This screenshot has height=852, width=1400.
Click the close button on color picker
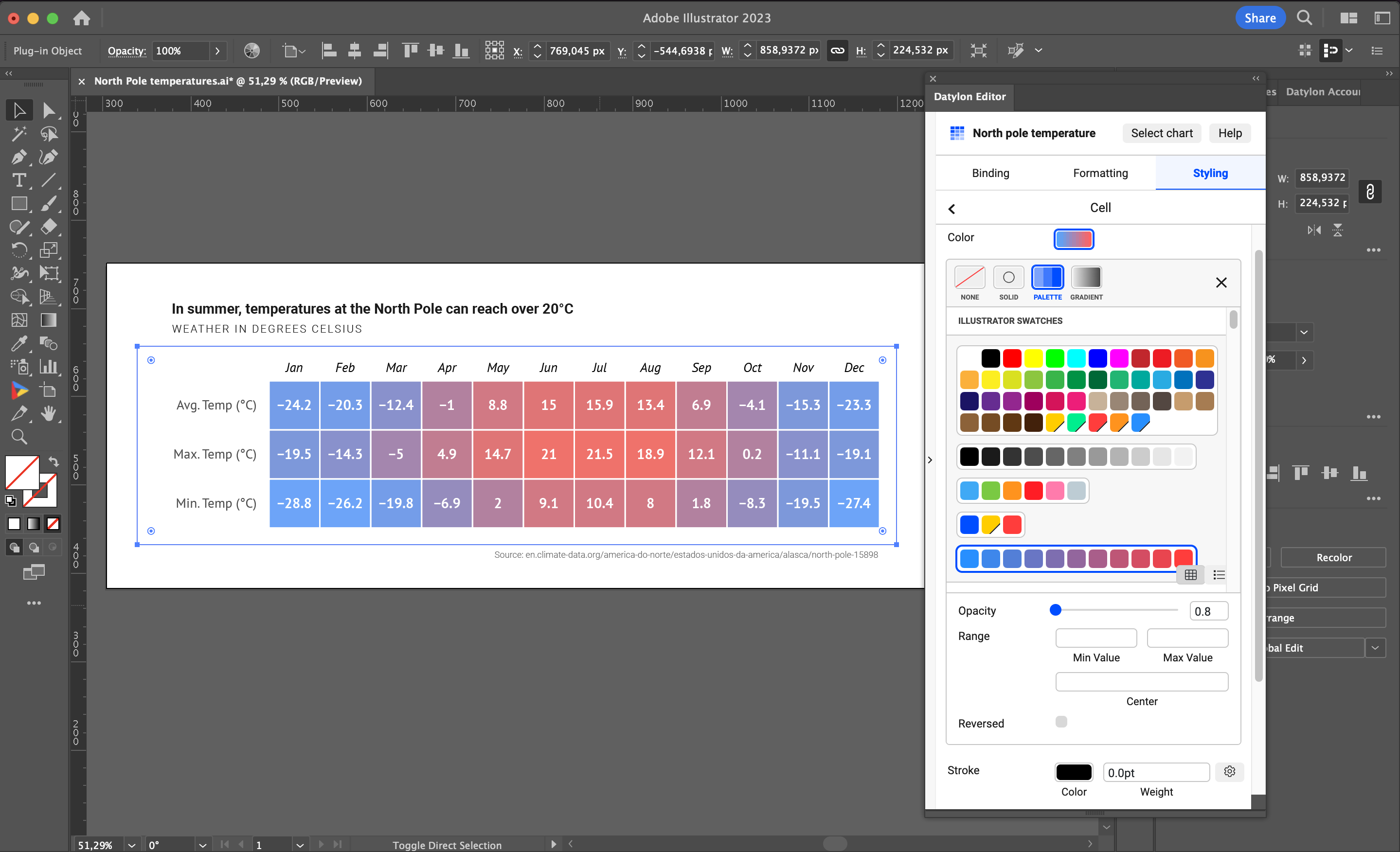1221,282
